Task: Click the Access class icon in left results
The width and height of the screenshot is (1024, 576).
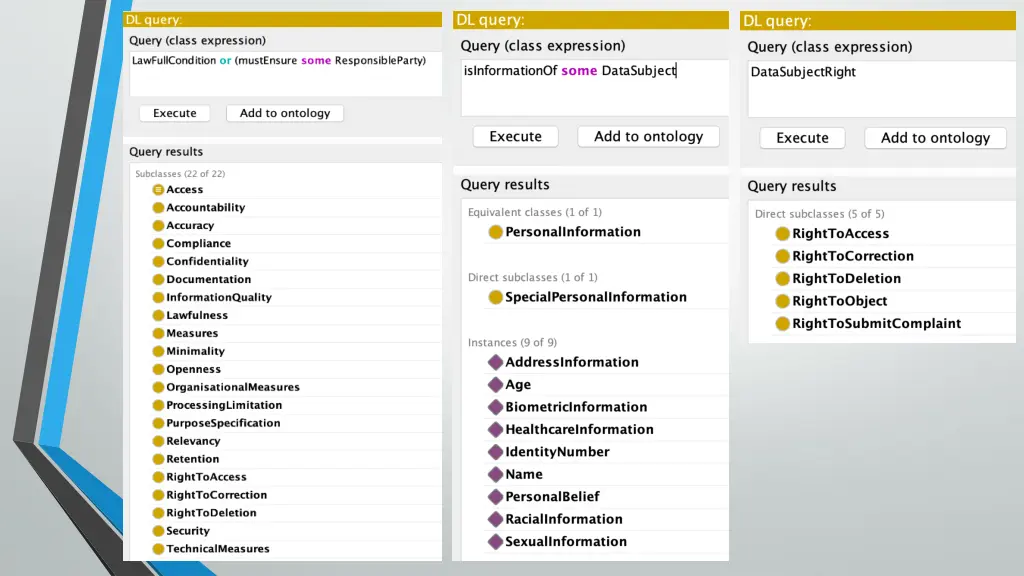Action: (x=158, y=189)
